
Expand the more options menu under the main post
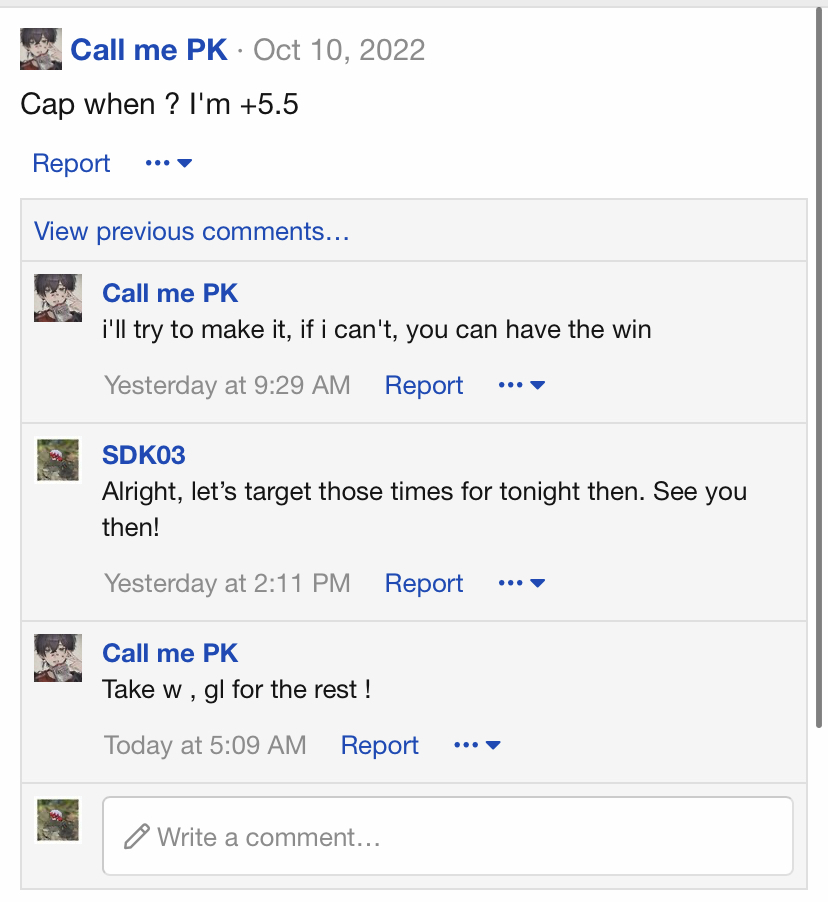point(168,163)
